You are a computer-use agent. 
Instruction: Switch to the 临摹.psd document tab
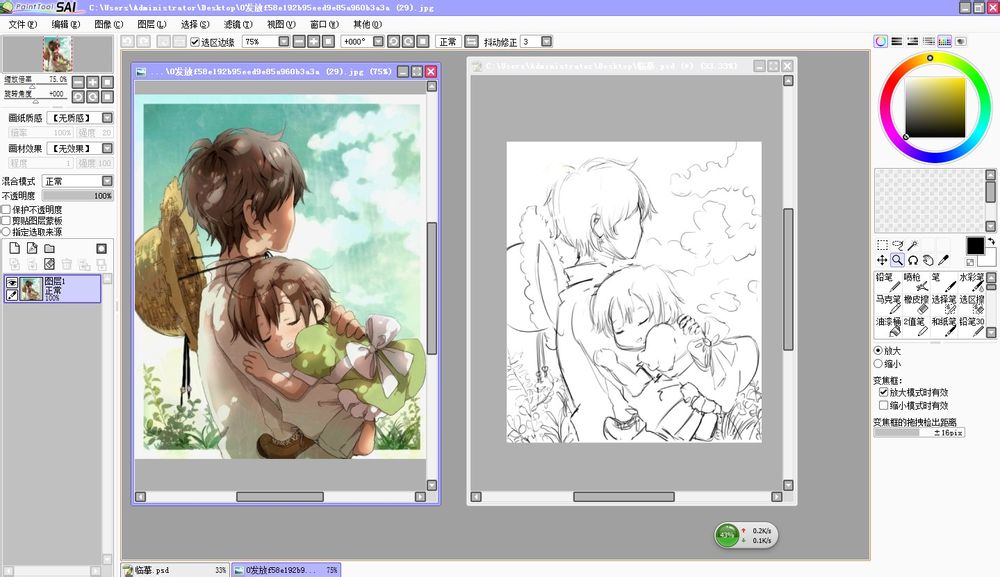(175, 570)
